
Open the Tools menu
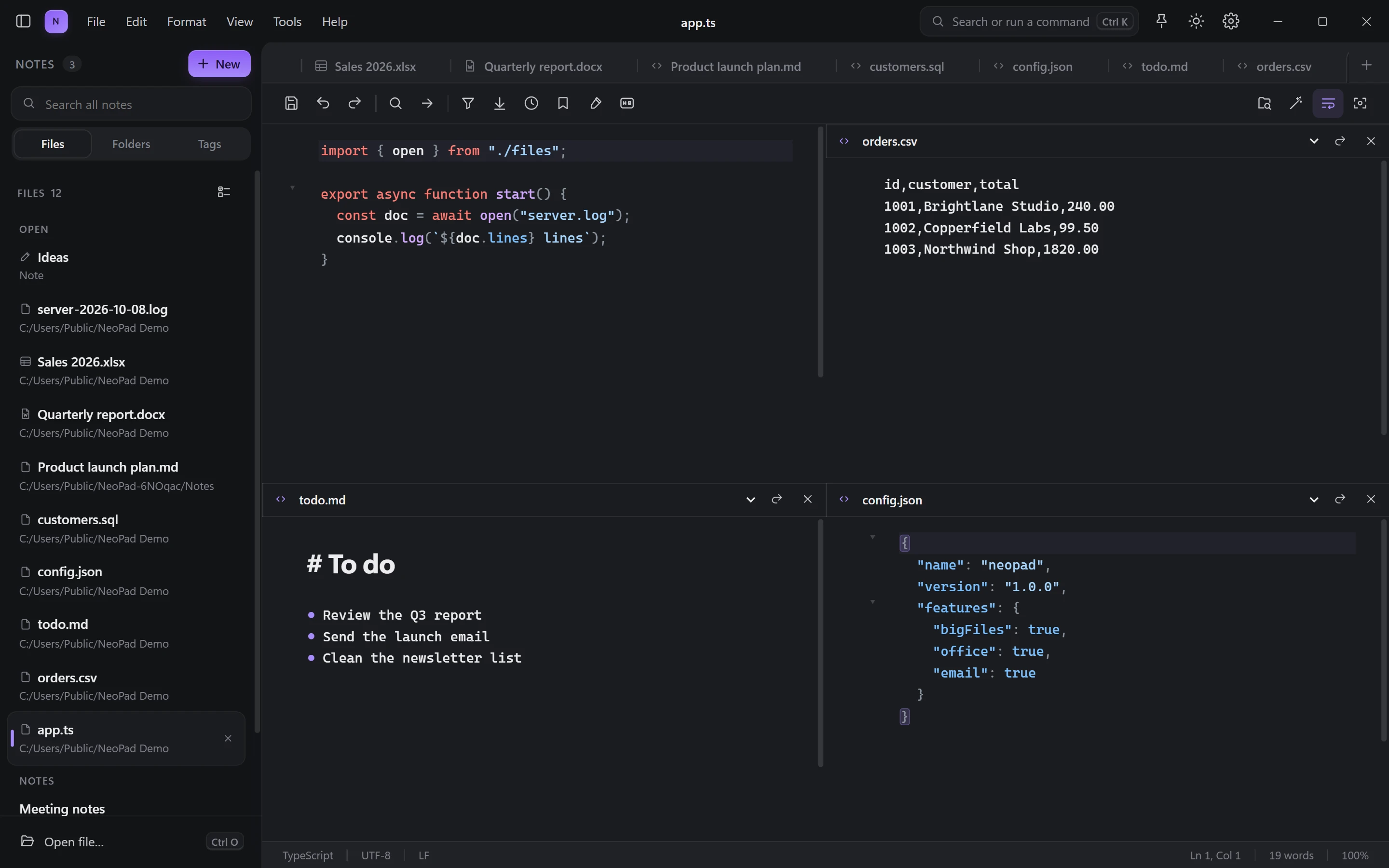coord(287,22)
